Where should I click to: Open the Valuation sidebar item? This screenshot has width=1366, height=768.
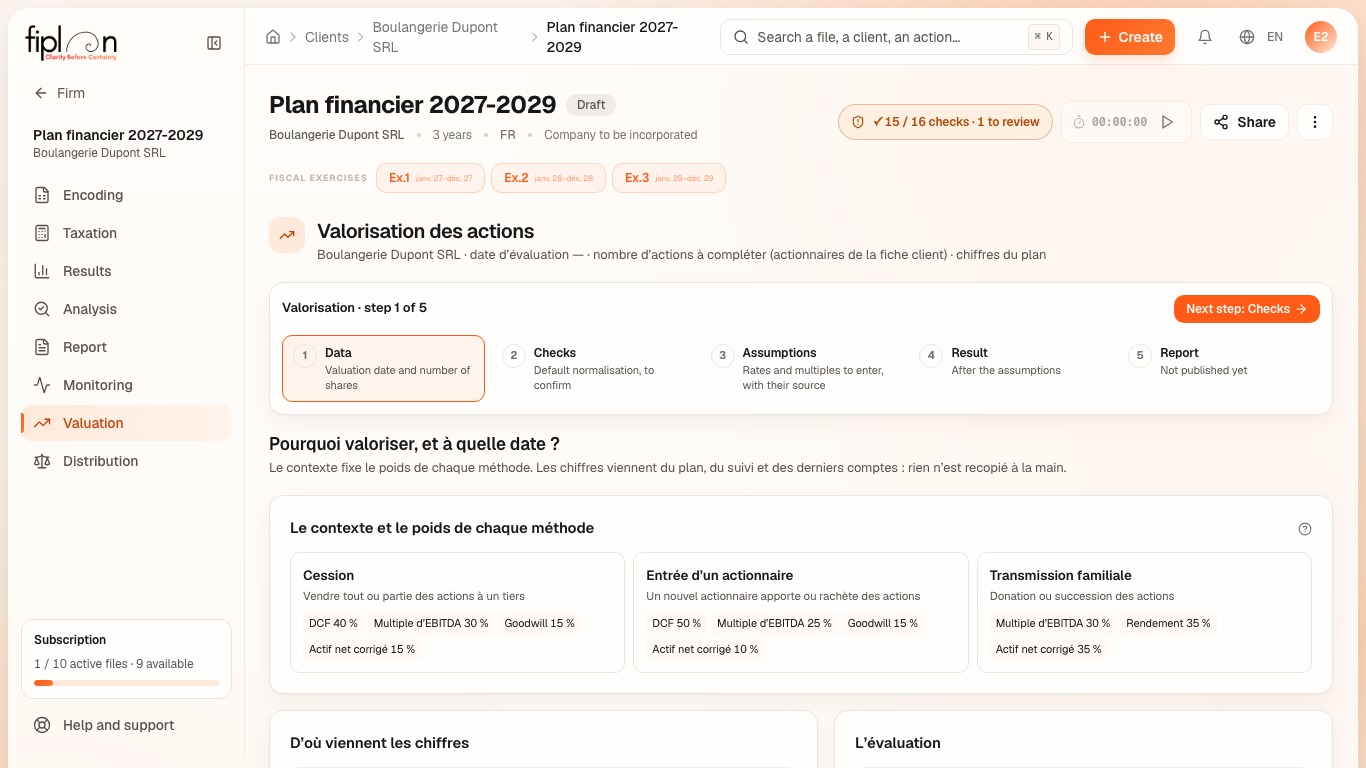[126, 423]
